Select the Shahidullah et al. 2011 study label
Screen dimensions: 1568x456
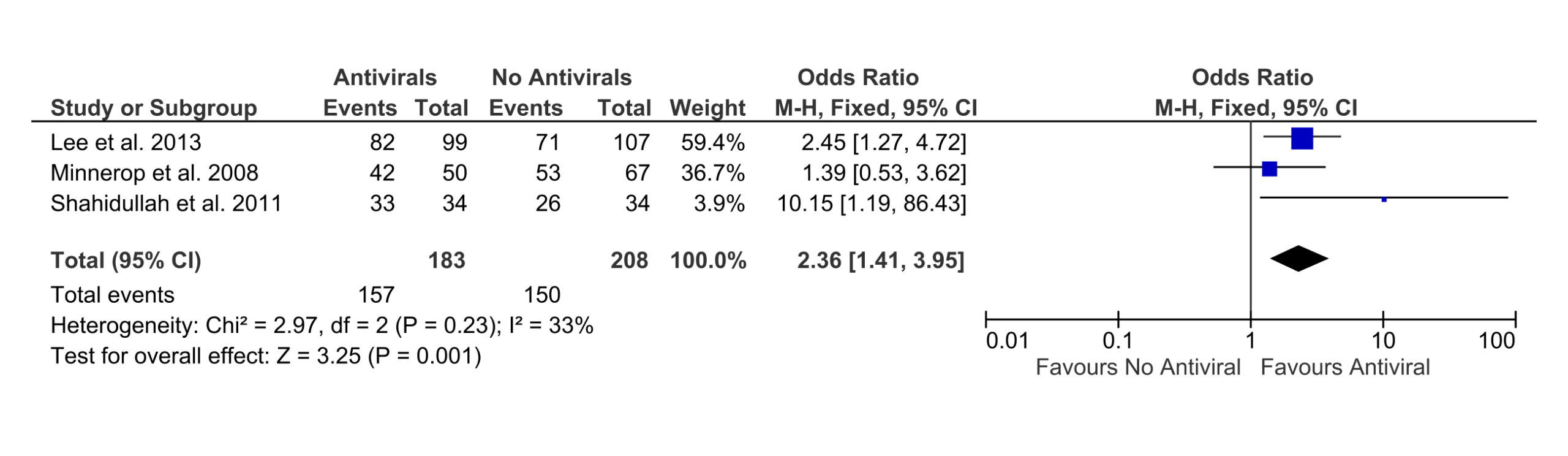[165, 203]
